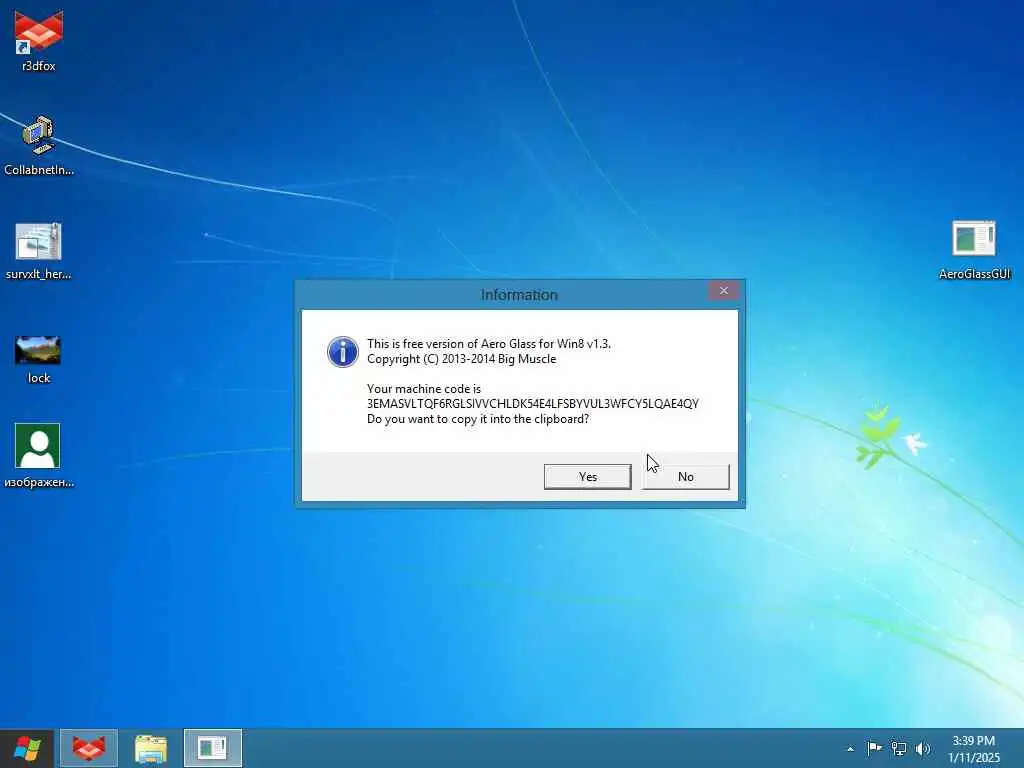This screenshot has width=1024, height=768.
Task: Click Yes to copy machine code
Action: click(x=587, y=477)
